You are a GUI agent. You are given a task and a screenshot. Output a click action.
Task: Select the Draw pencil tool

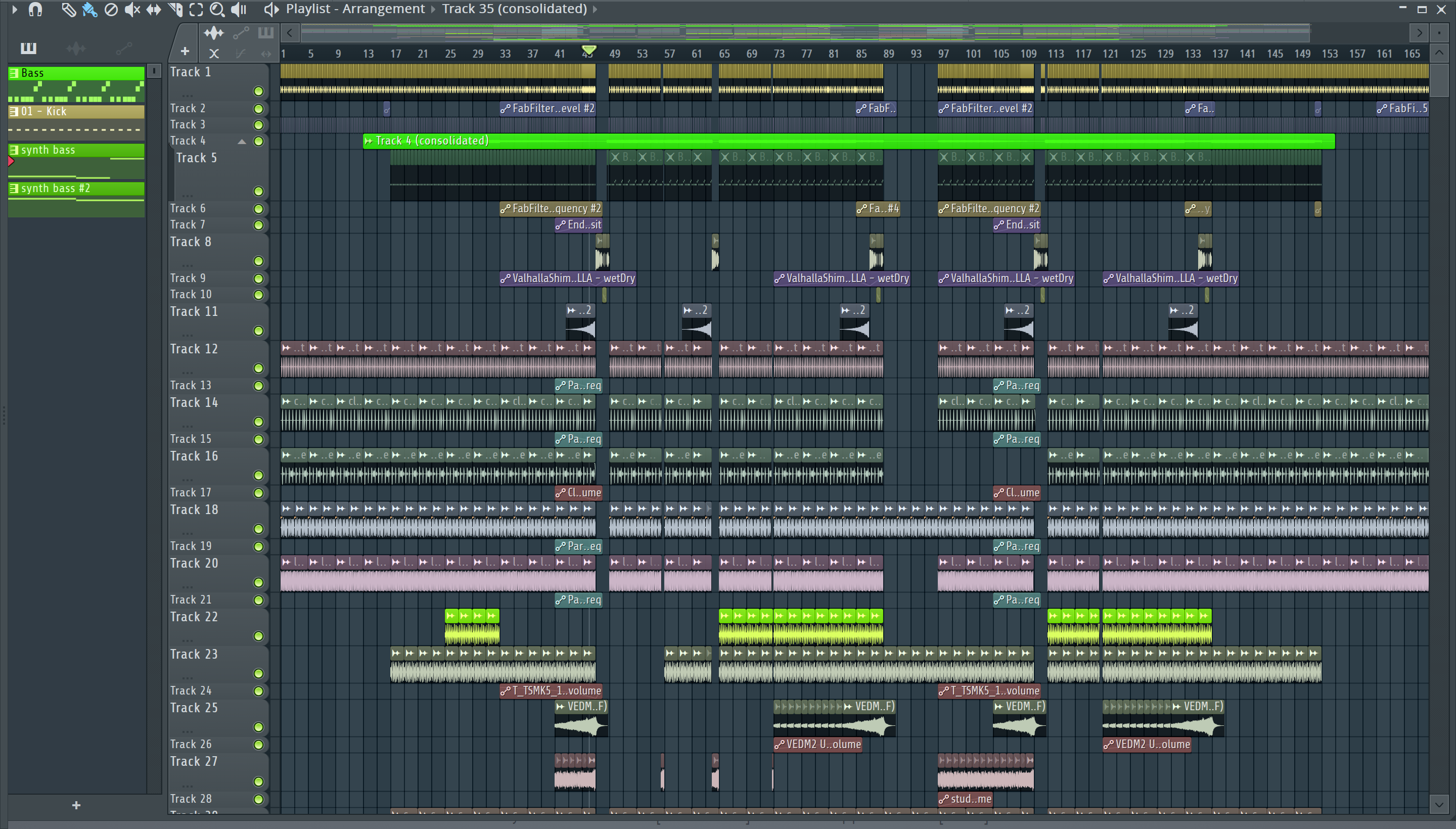(68, 9)
